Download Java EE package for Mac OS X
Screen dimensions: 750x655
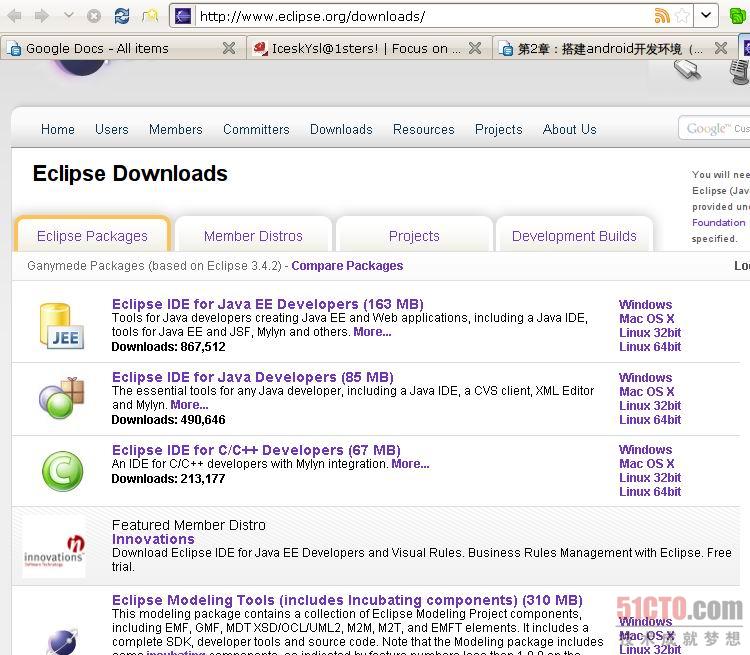click(x=647, y=318)
